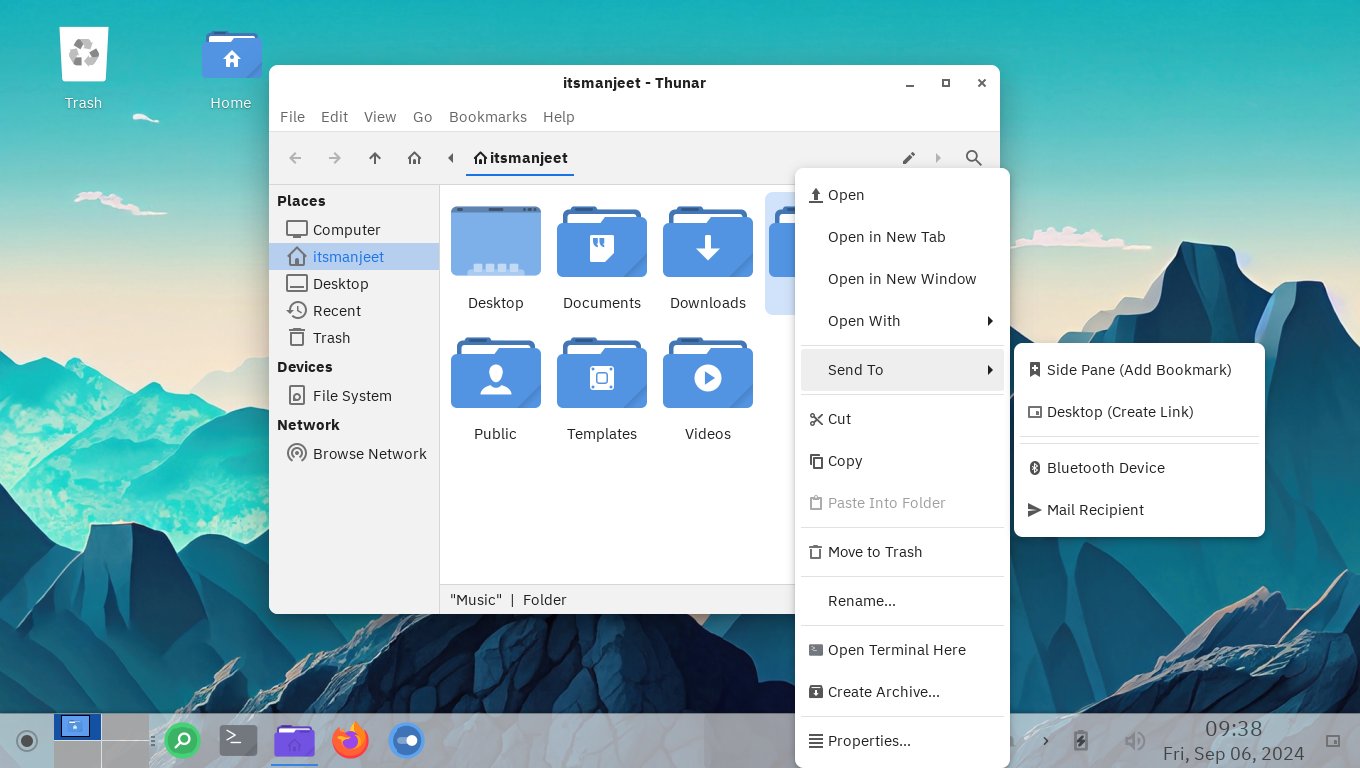Click the left path-scroll arrow in location bar
Viewport: 1360px width, 768px height.
(451, 158)
